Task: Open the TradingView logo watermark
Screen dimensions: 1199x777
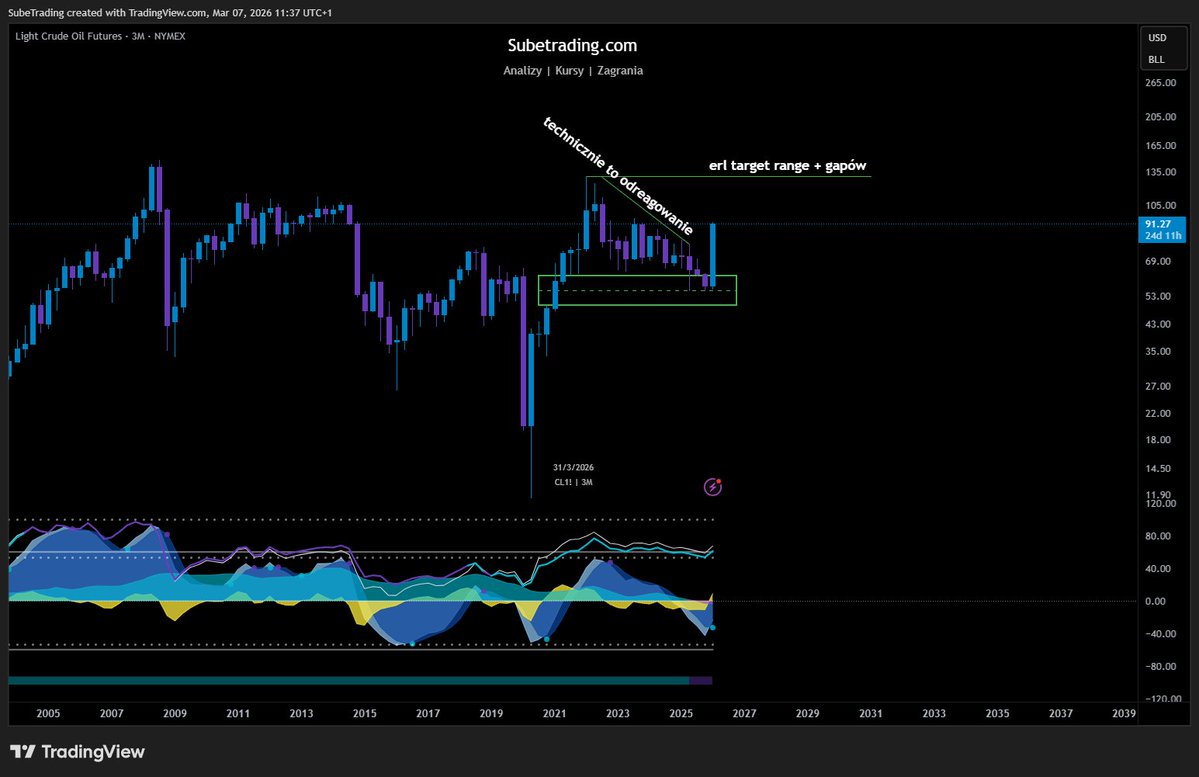Action: coord(80,751)
